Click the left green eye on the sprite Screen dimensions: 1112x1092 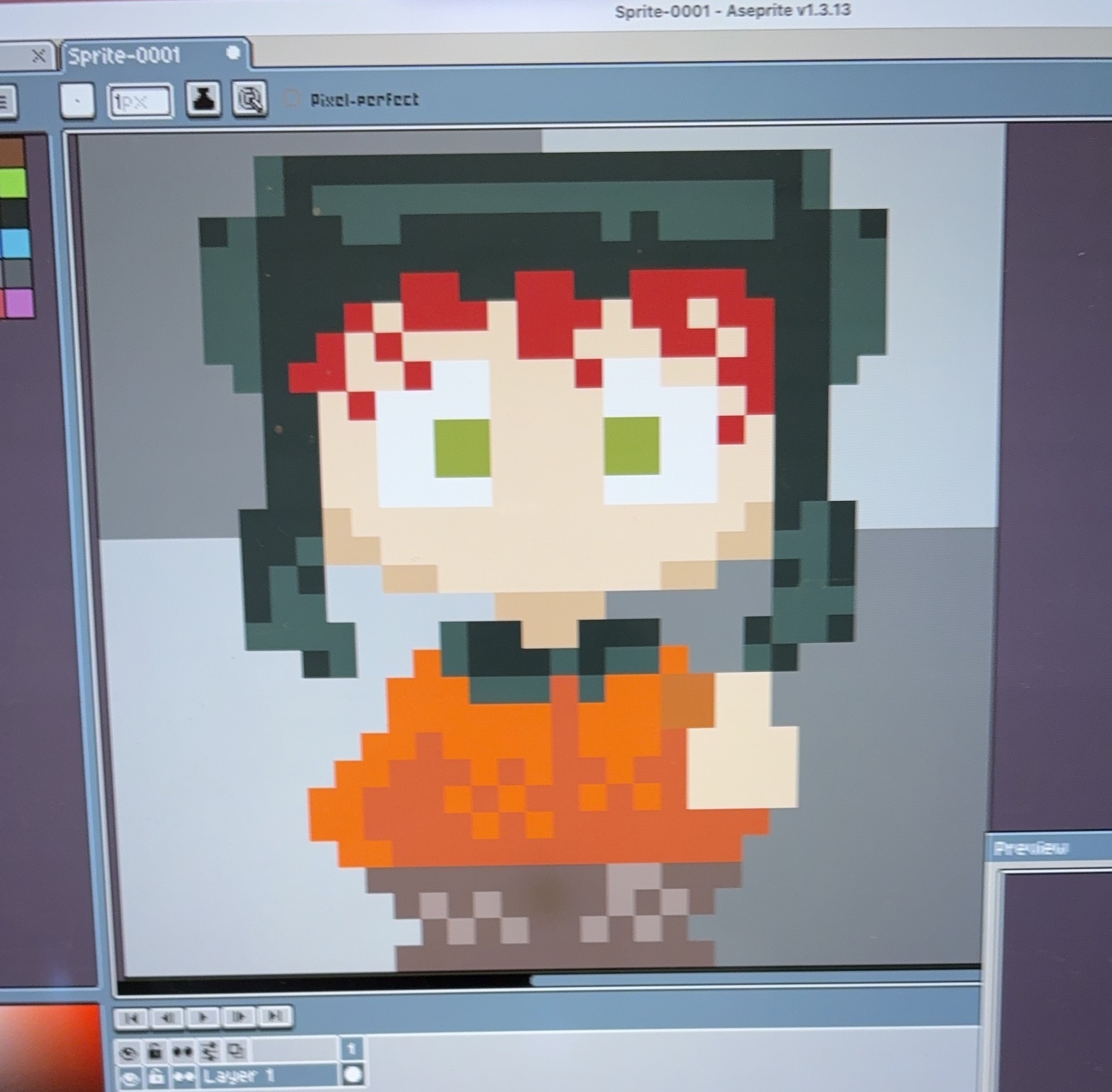(x=462, y=448)
